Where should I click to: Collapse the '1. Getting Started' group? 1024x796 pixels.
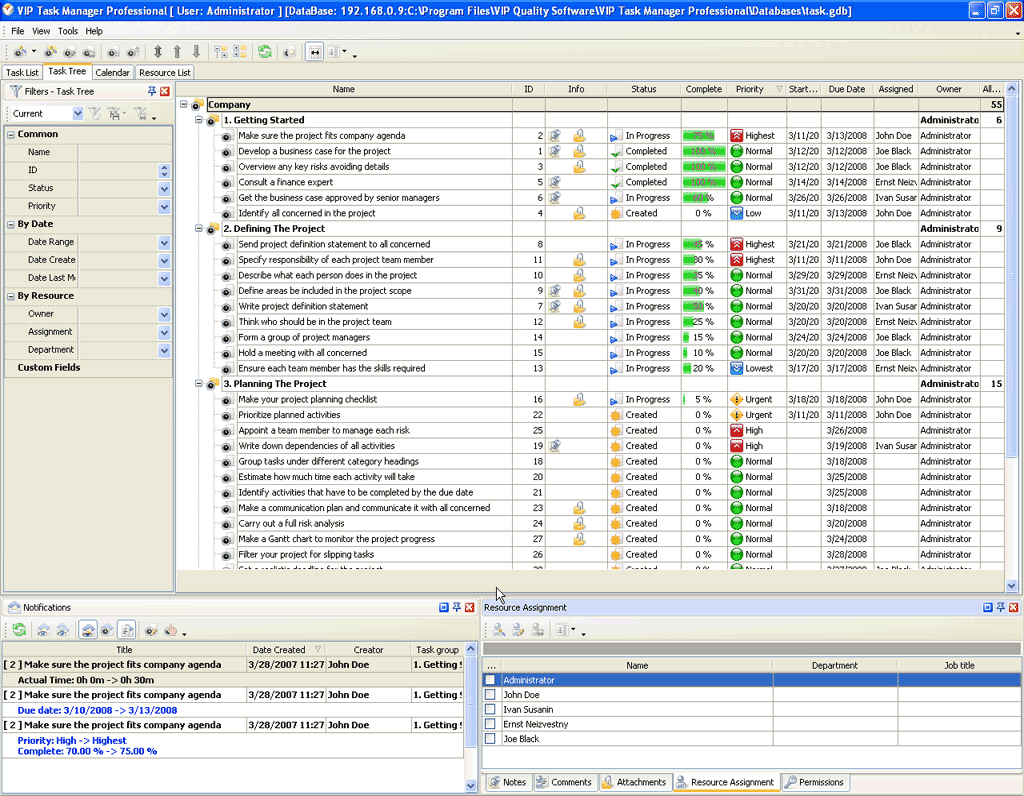[199, 120]
